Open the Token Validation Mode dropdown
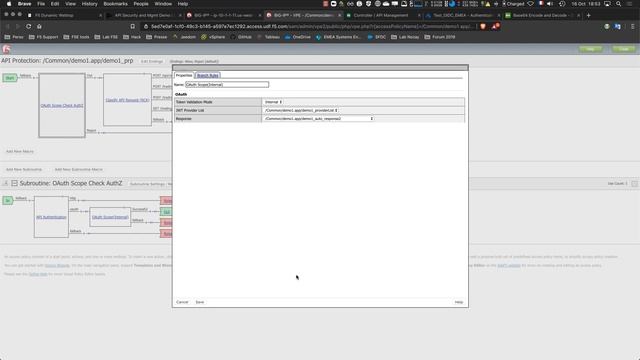 (x=273, y=102)
